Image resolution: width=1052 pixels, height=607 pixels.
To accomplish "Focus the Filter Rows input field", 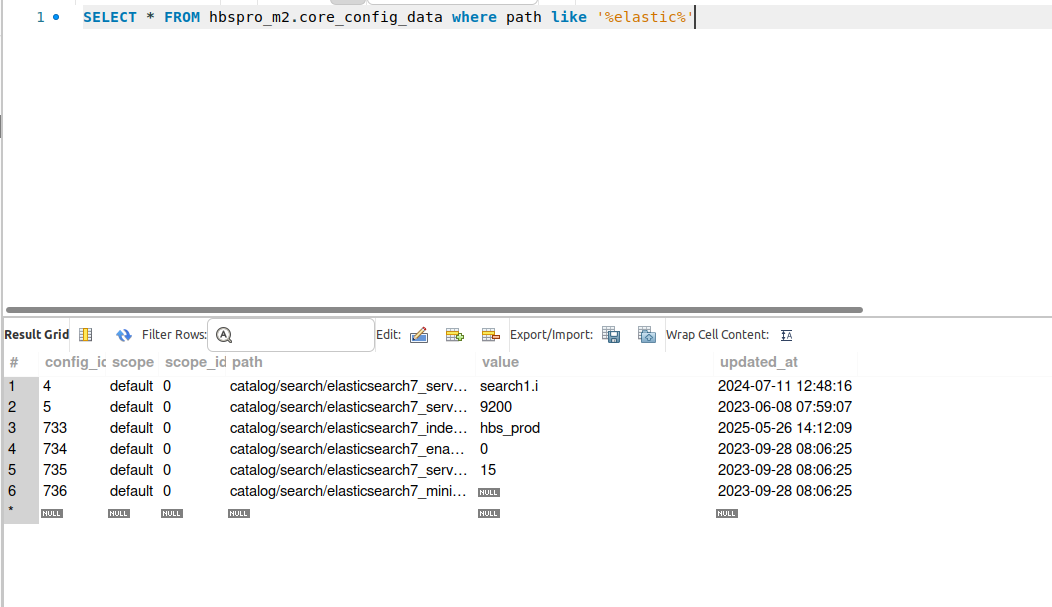I will [x=291, y=335].
